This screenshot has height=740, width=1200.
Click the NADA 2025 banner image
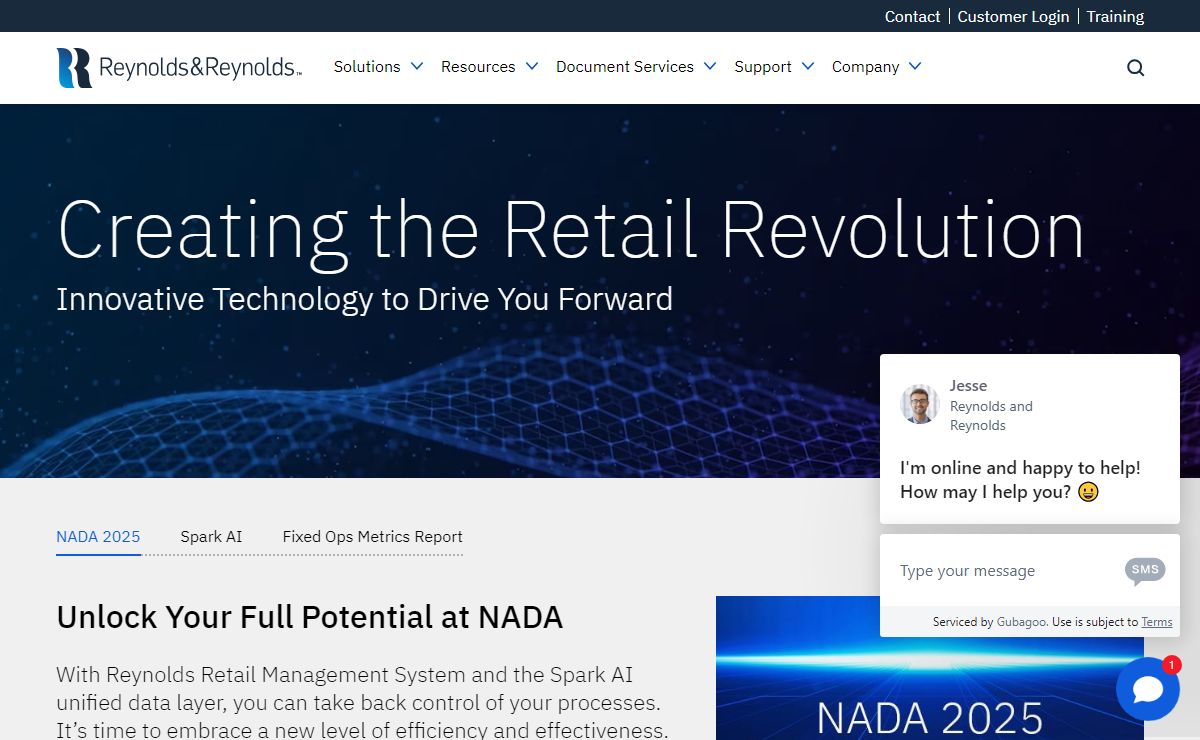(x=930, y=668)
